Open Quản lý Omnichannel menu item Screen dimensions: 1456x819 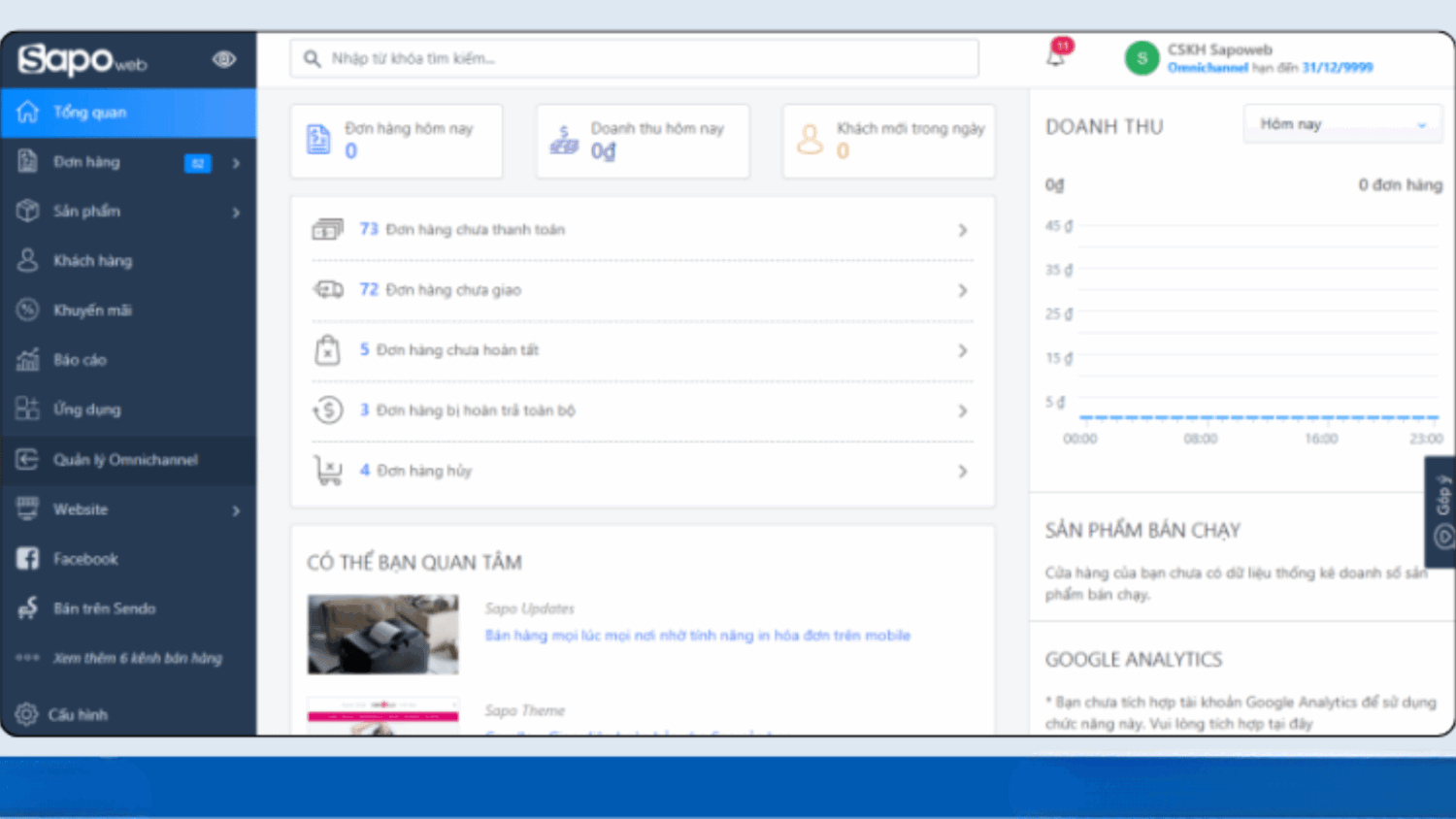[125, 460]
